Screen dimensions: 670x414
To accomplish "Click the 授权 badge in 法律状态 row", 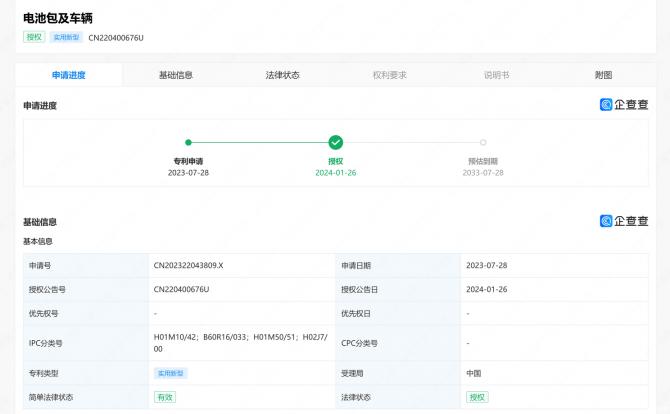I will tap(477, 397).
